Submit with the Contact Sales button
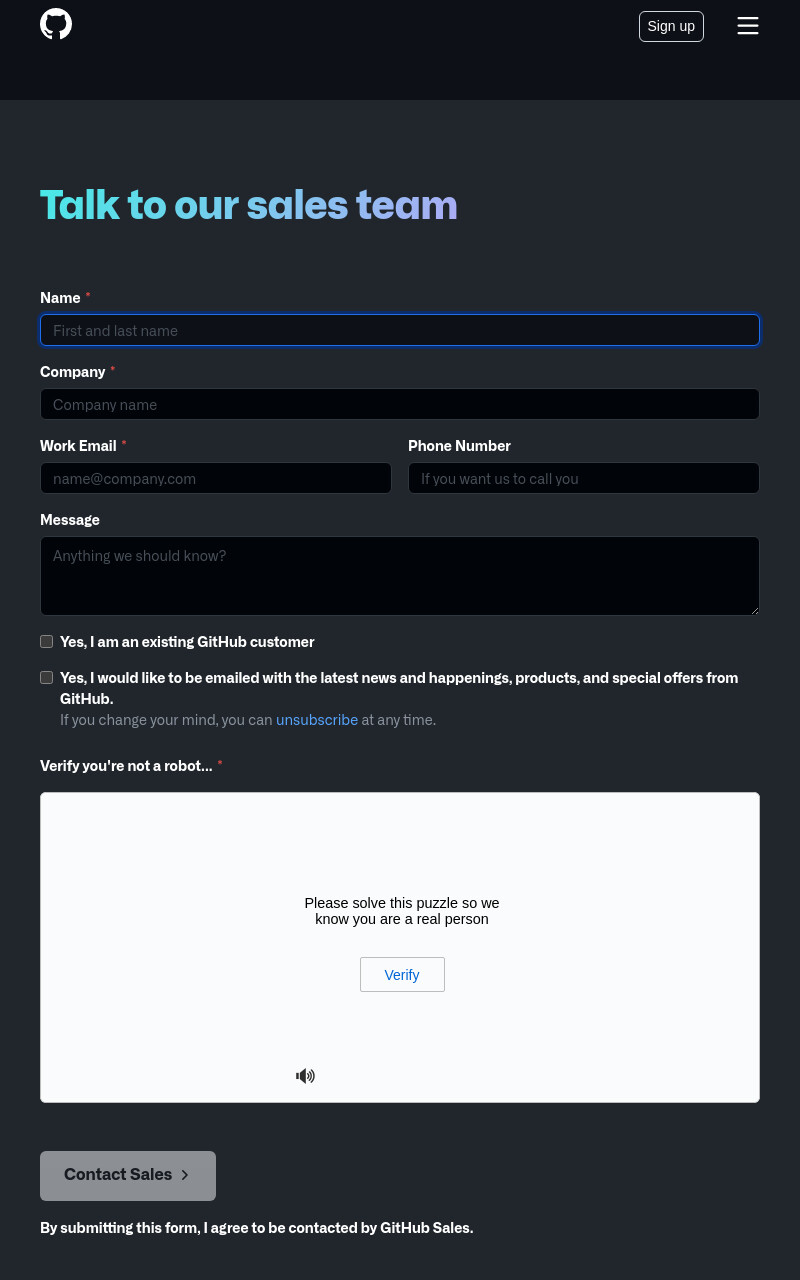 coord(128,1176)
